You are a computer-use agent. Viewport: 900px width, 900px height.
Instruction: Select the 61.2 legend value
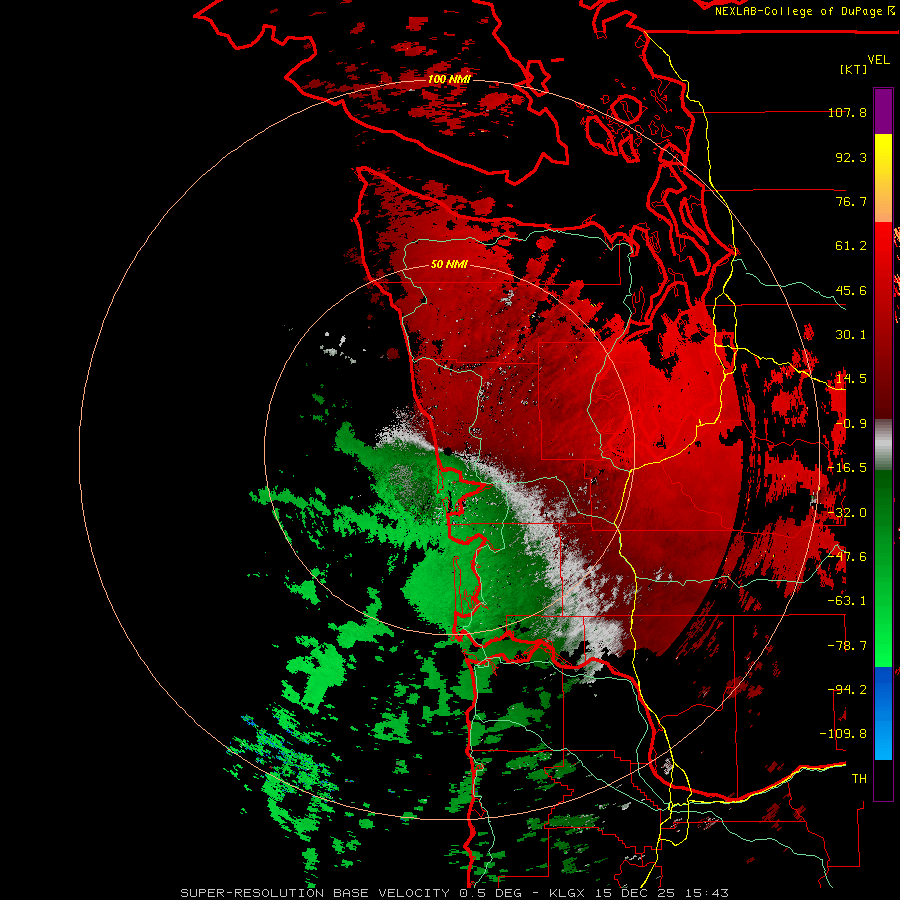(x=851, y=246)
